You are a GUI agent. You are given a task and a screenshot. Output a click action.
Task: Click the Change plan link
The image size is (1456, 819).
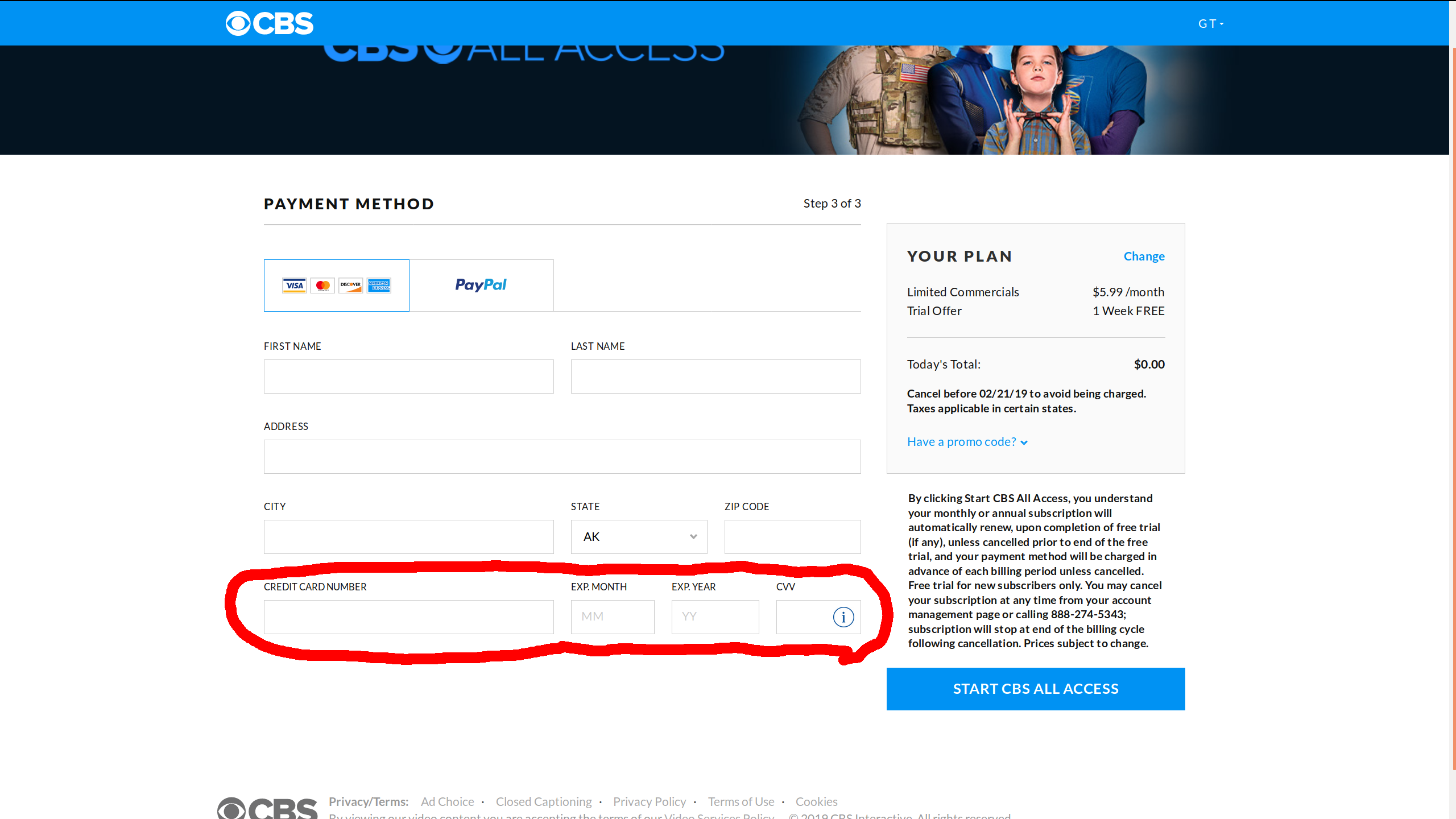[x=1144, y=256]
